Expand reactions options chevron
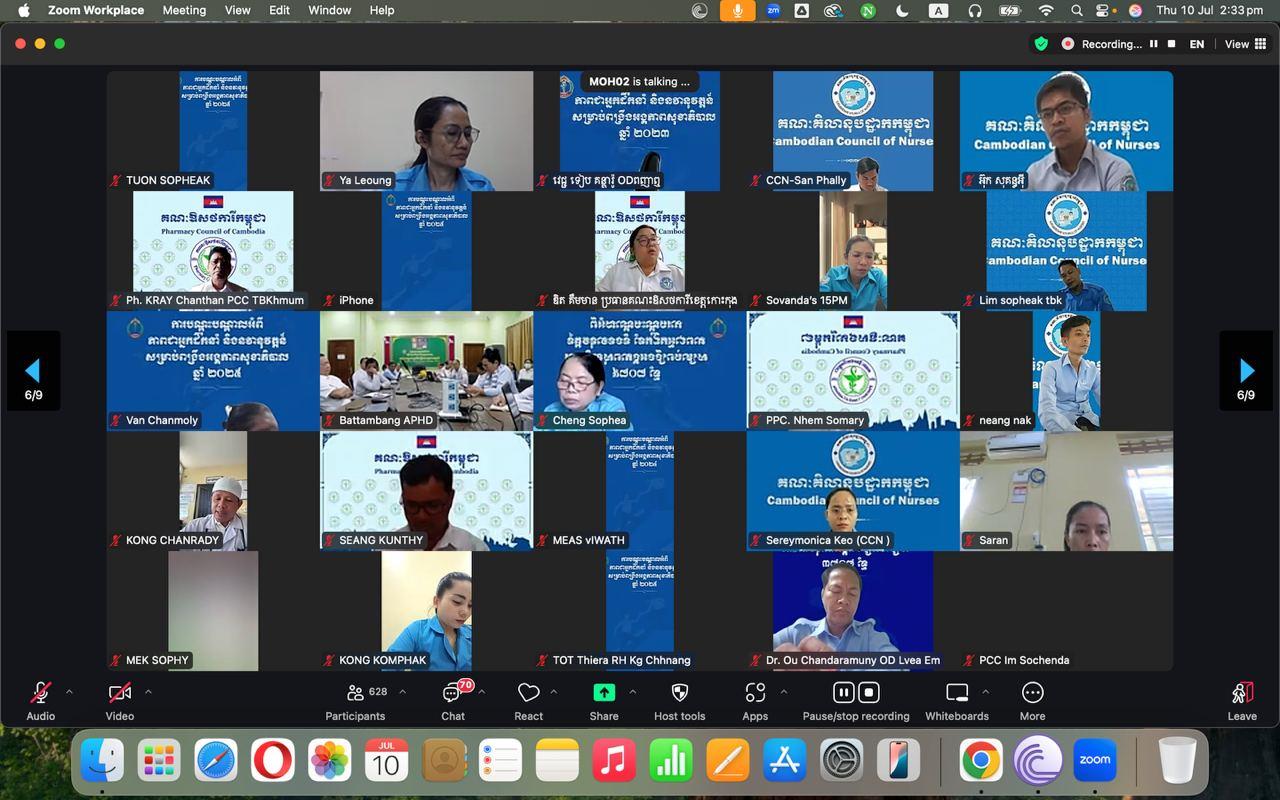1280x800 pixels. pos(553,692)
